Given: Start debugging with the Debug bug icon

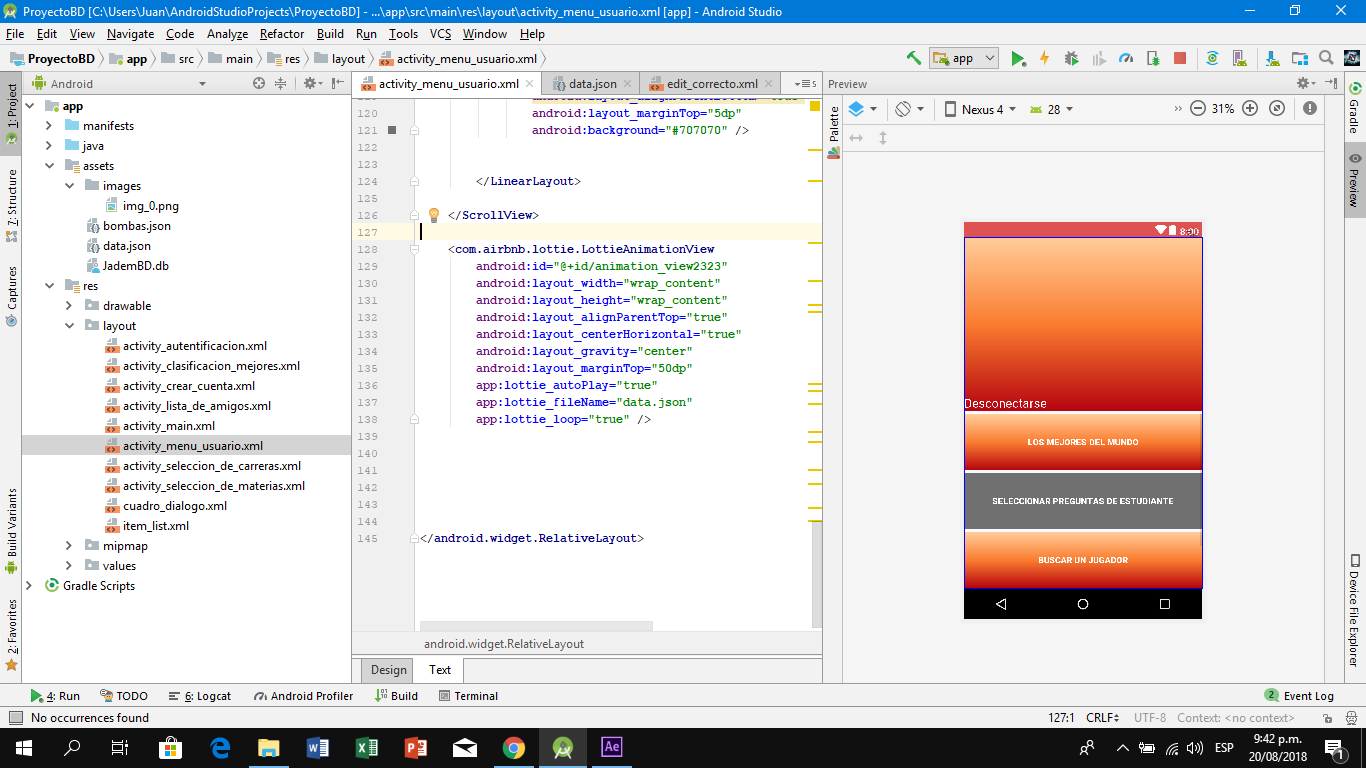Looking at the screenshot, I should click(x=1071, y=58).
